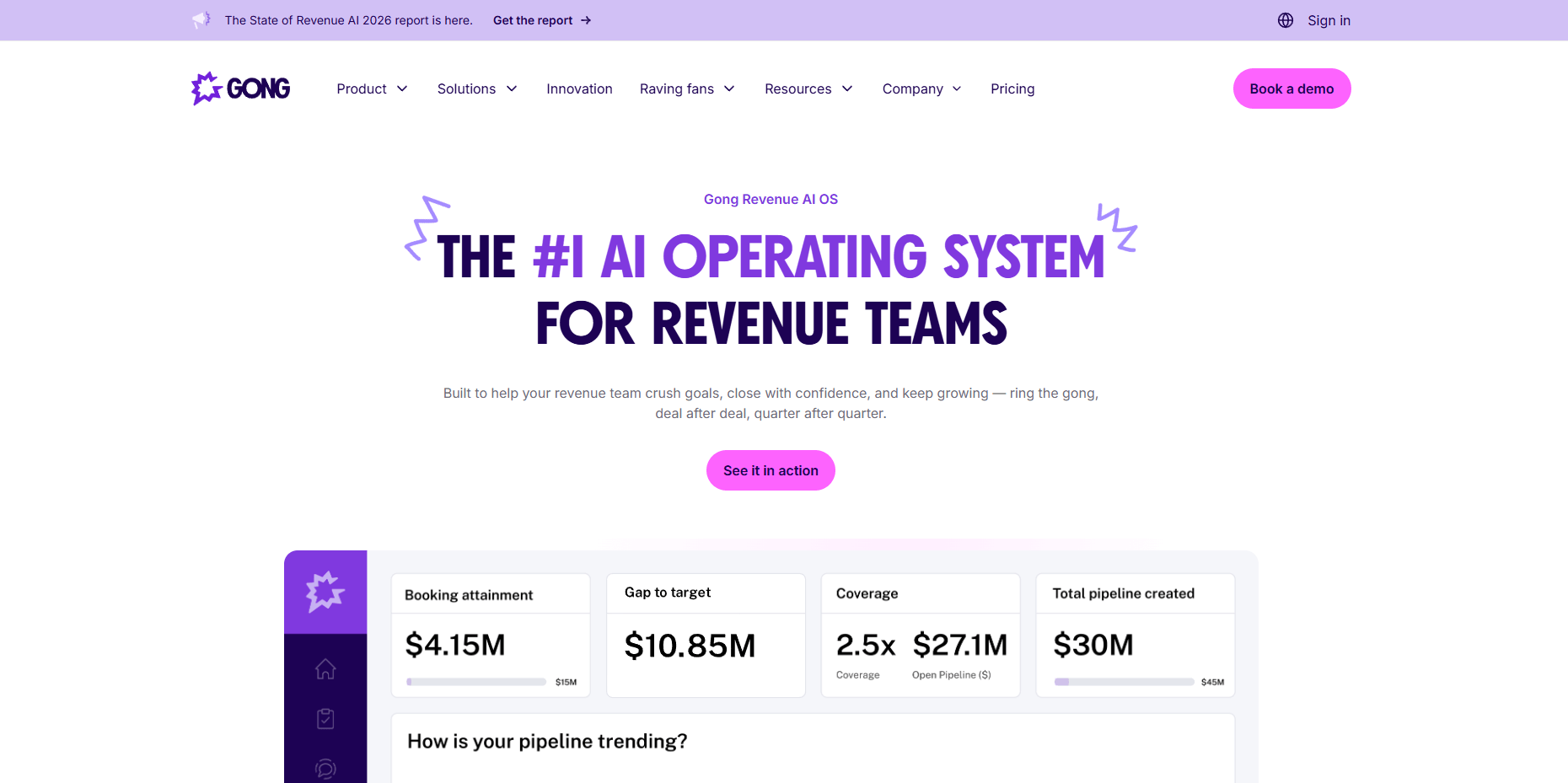Viewport: 1568px width, 783px height.
Task: Open the home icon in dashboard sidebar
Action: (x=325, y=669)
